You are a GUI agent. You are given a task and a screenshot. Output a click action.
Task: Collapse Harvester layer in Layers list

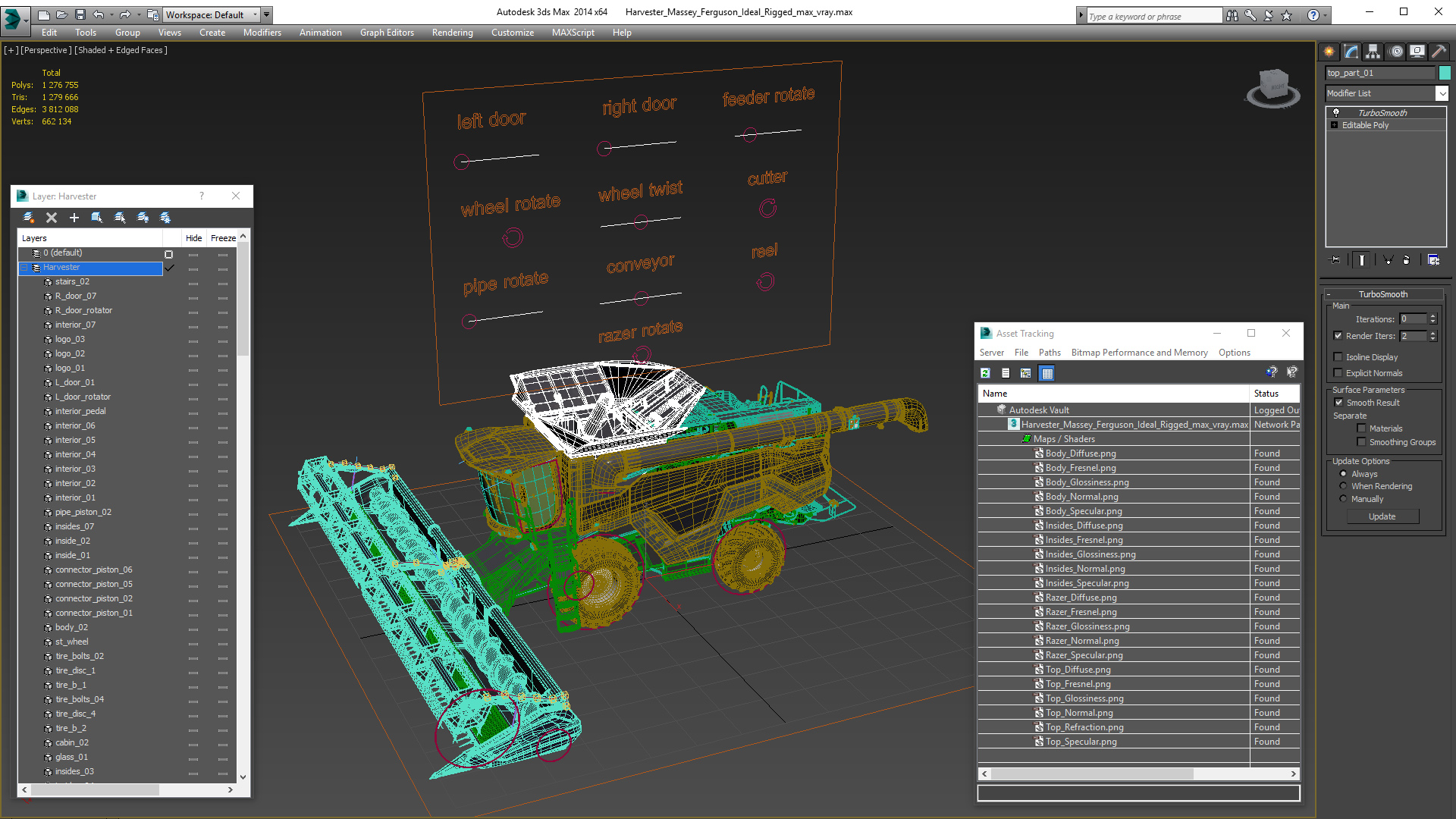coord(24,268)
